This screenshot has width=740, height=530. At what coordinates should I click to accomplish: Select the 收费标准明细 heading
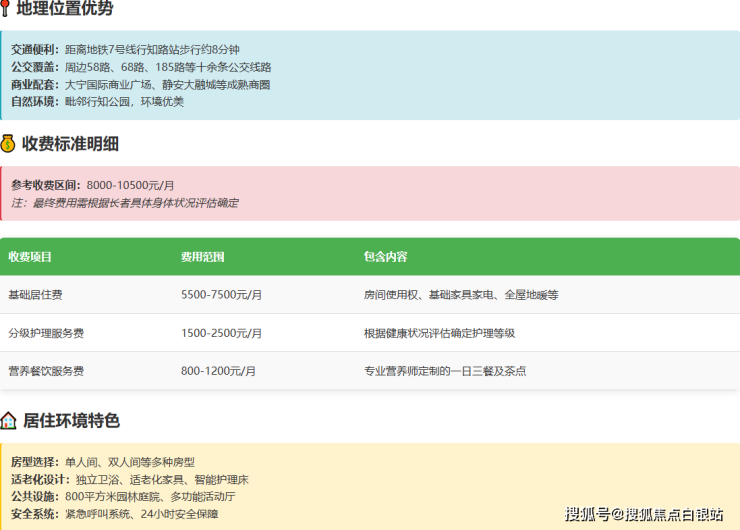pos(70,143)
